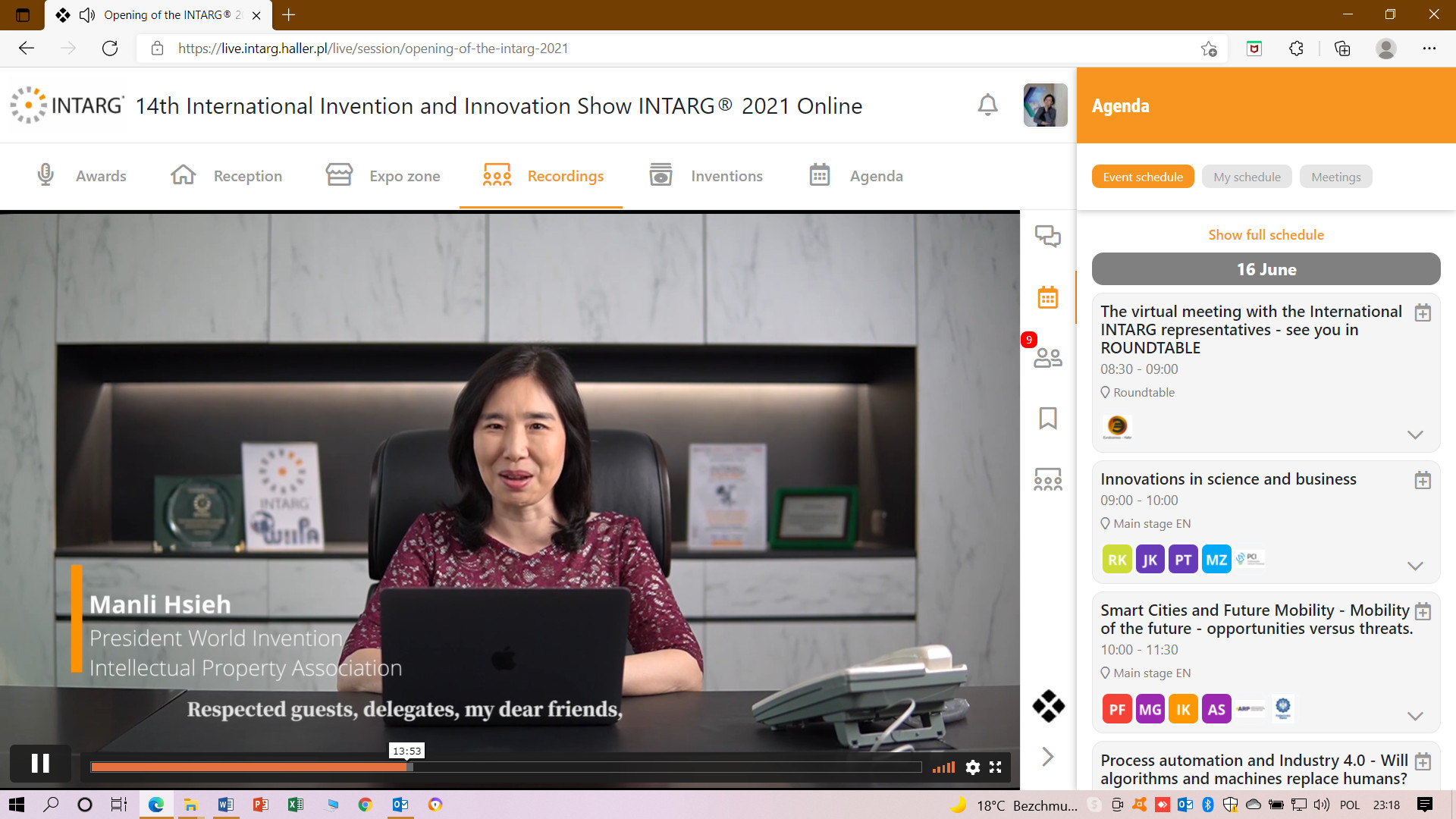Add Smart Cities session to schedule
The height and width of the screenshot is (819, 1456).
(x=1423, y=611)
